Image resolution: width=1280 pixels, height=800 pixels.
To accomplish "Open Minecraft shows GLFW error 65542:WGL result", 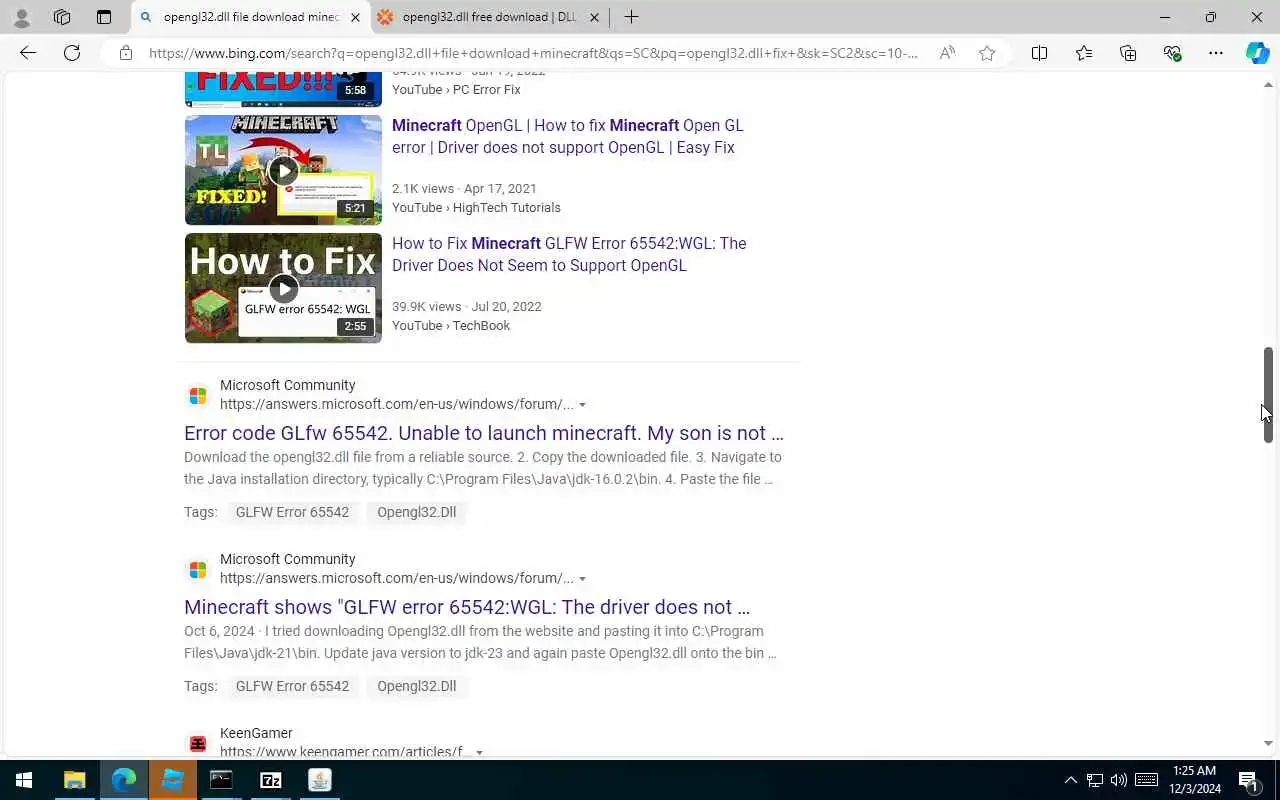I will click(467, 607).
